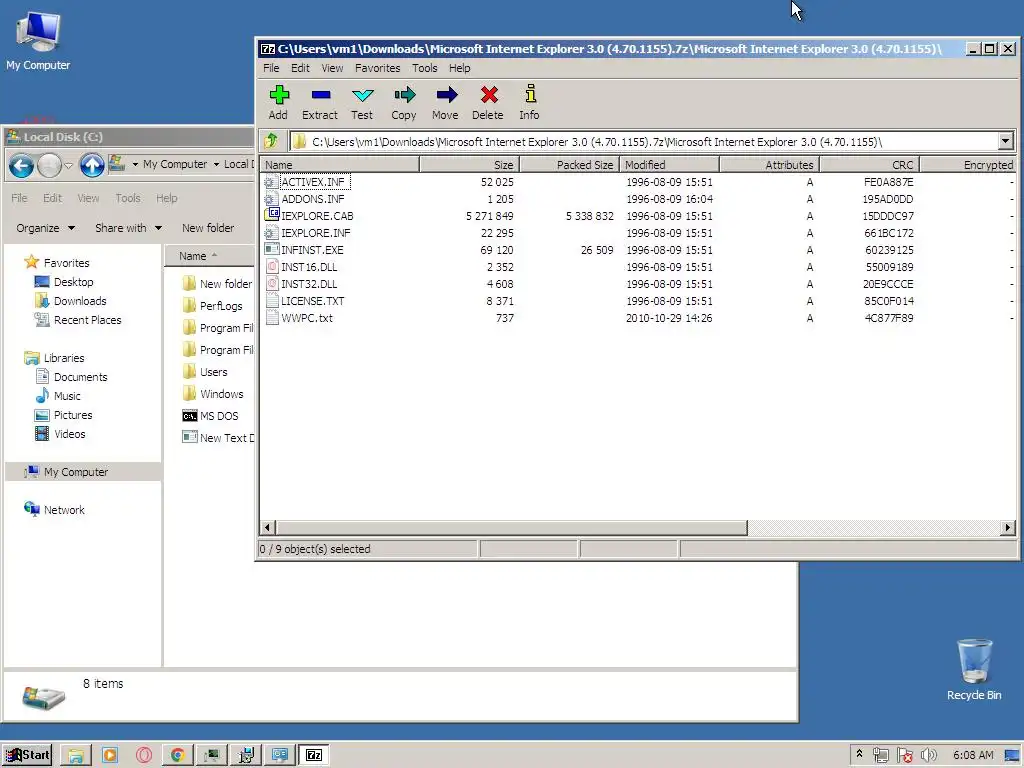
Task: Click the green Add button in 7-Zip
Action: (x=279, y=103)
